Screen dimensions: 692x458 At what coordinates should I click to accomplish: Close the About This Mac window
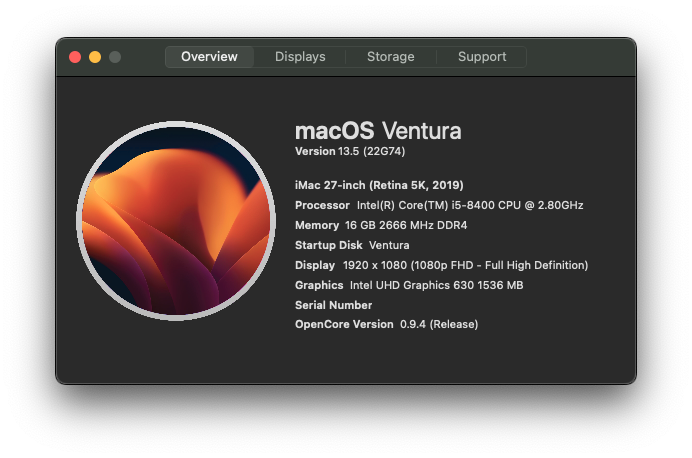(75, 57)
